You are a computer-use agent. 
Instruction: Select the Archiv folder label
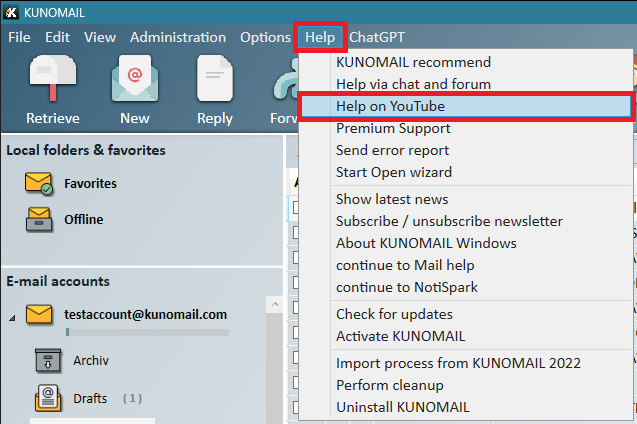91,361
